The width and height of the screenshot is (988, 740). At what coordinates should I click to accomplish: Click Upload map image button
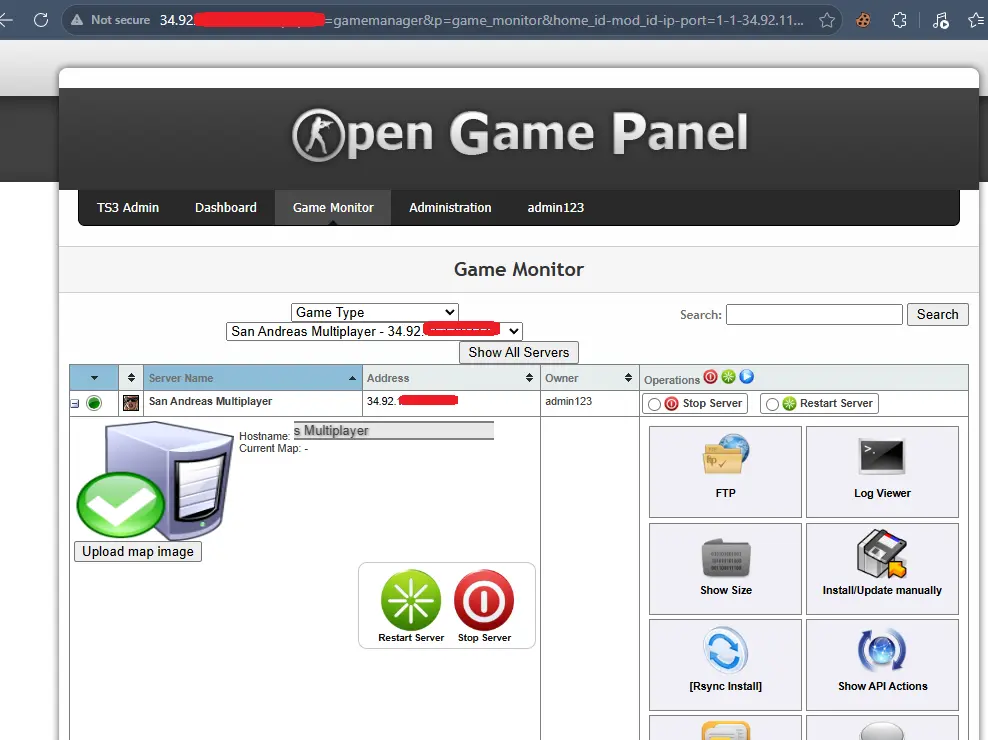pos(138,552)
